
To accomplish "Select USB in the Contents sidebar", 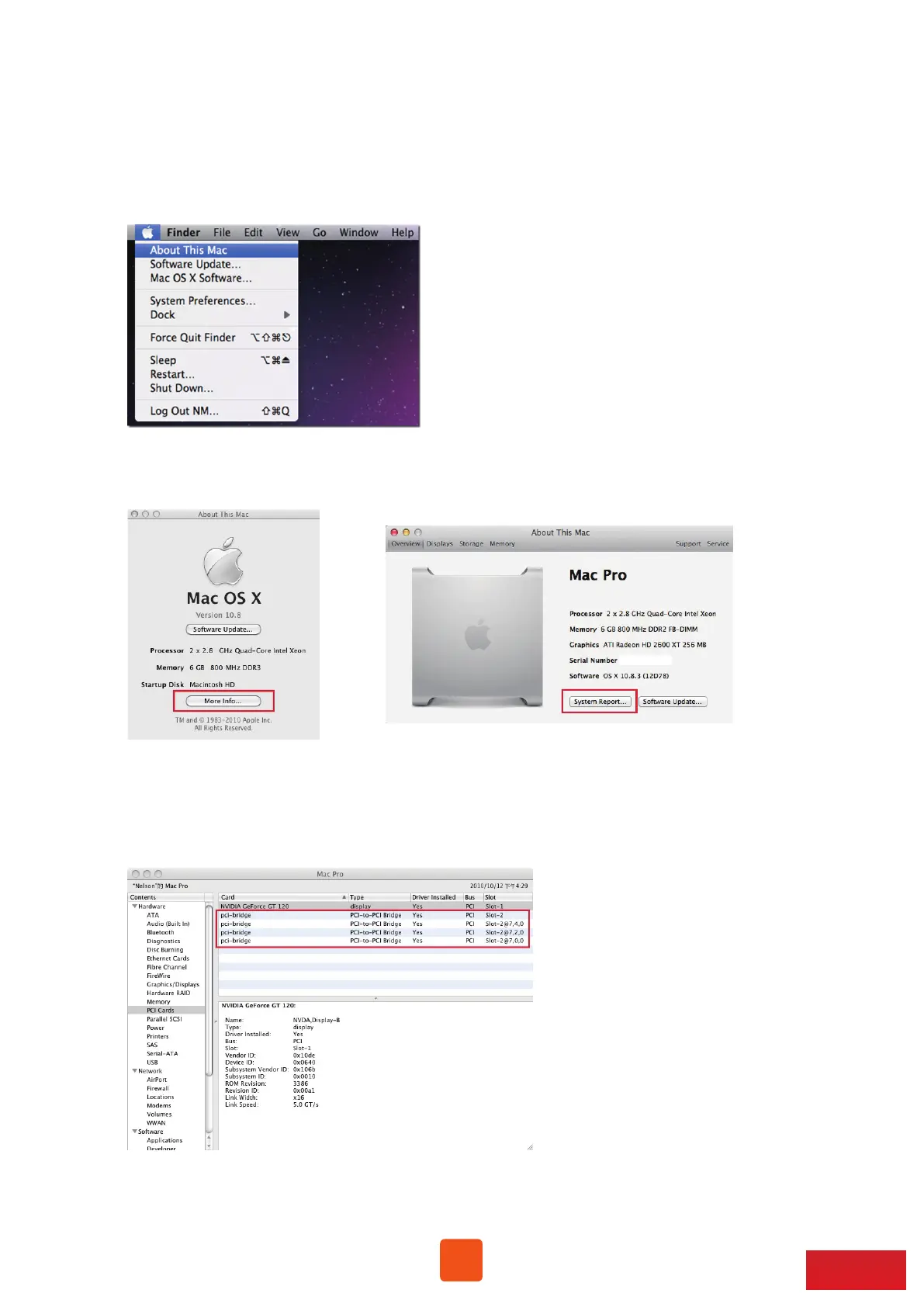I will pyautogui.click(x=152, y=1063).
